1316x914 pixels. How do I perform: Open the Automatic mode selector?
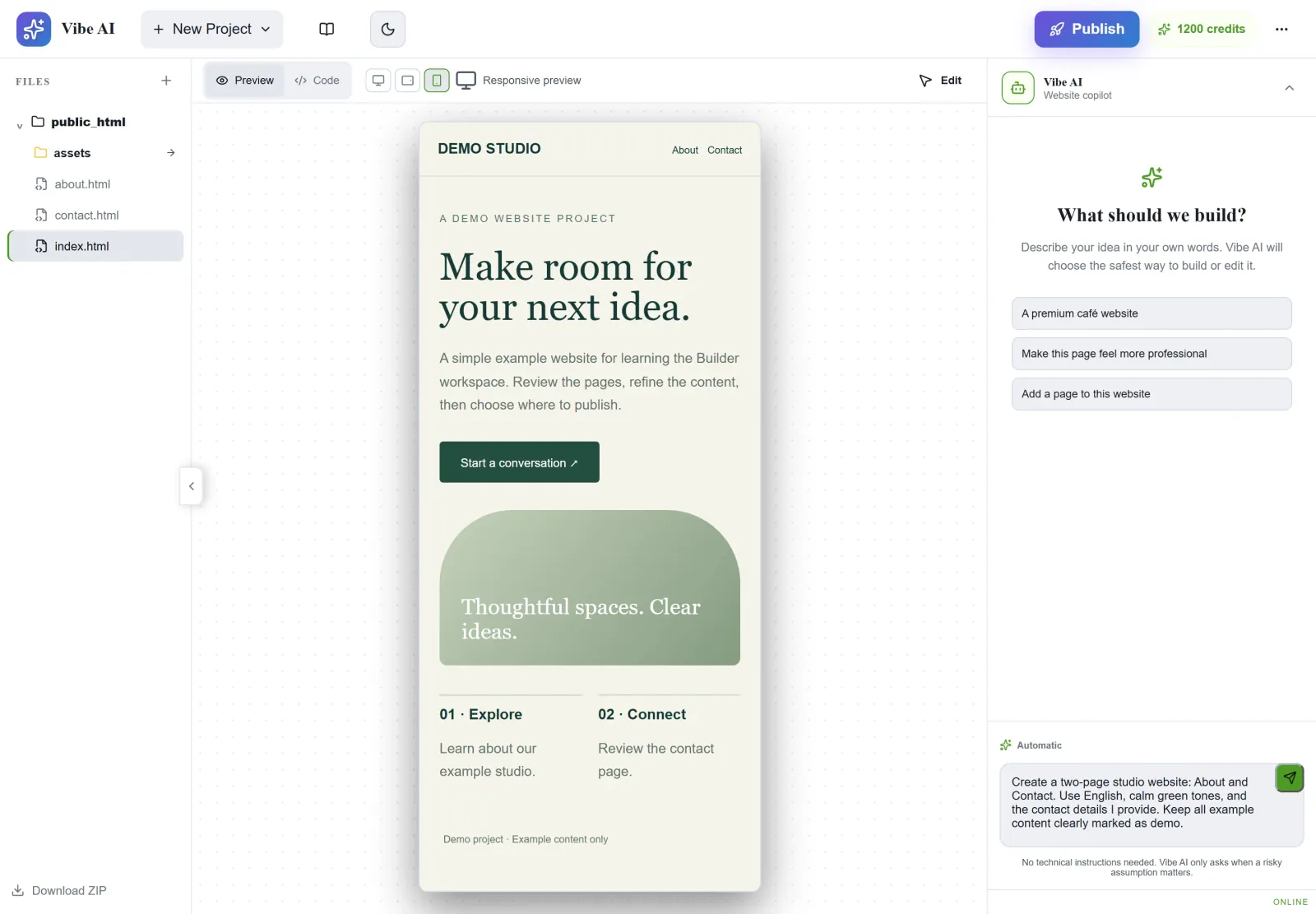point(1031,745)
